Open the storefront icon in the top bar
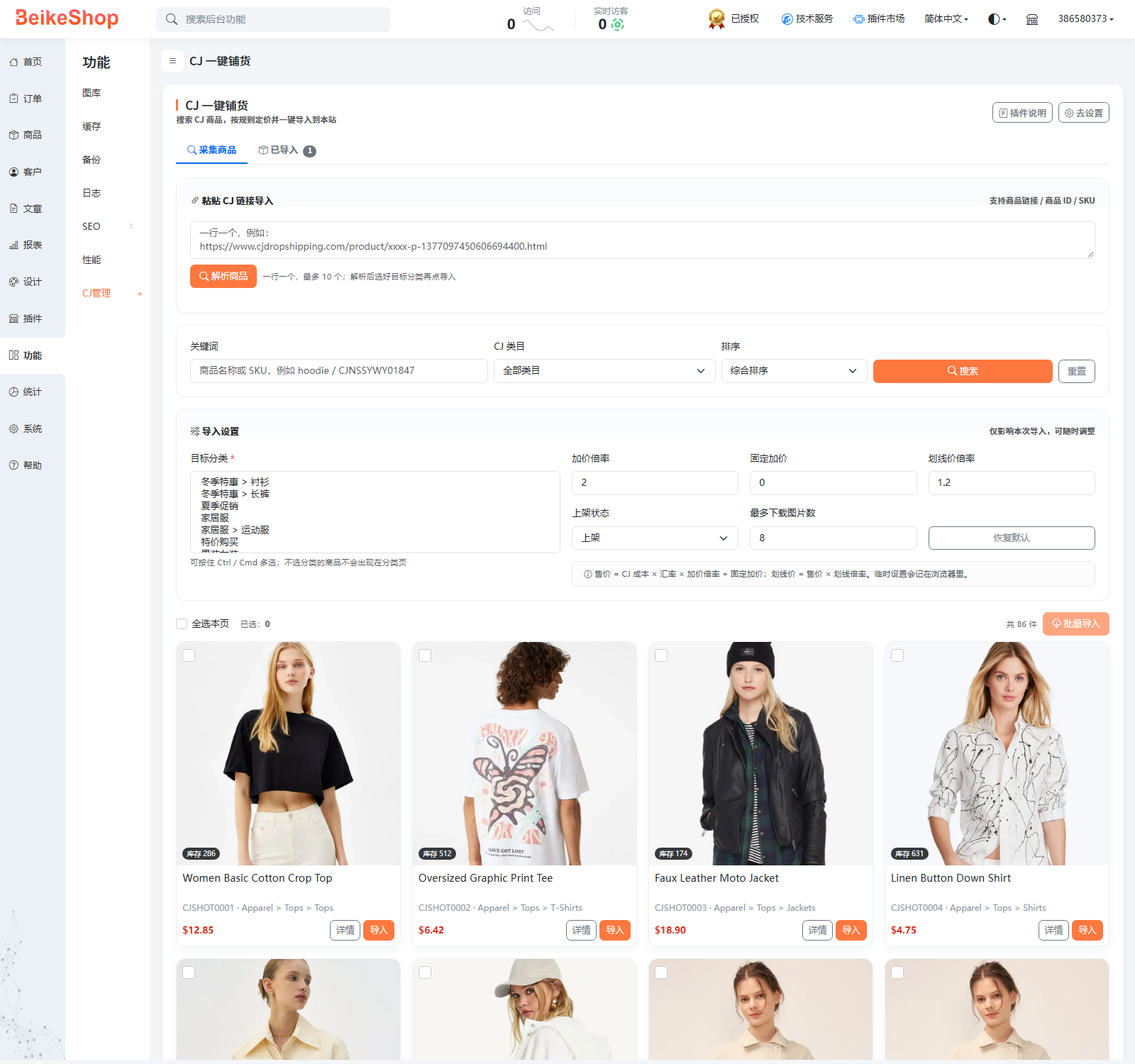This screenshot has width=1135, height=1064. 1032,19
